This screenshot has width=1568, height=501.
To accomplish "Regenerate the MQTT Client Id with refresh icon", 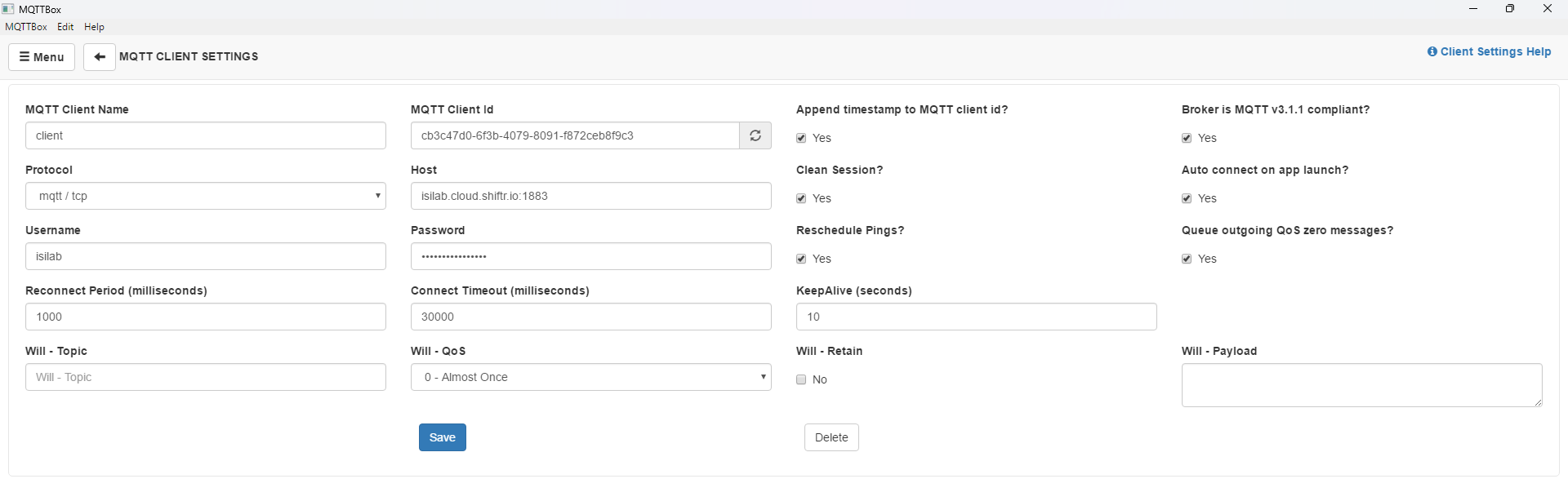I will (755, 135).
